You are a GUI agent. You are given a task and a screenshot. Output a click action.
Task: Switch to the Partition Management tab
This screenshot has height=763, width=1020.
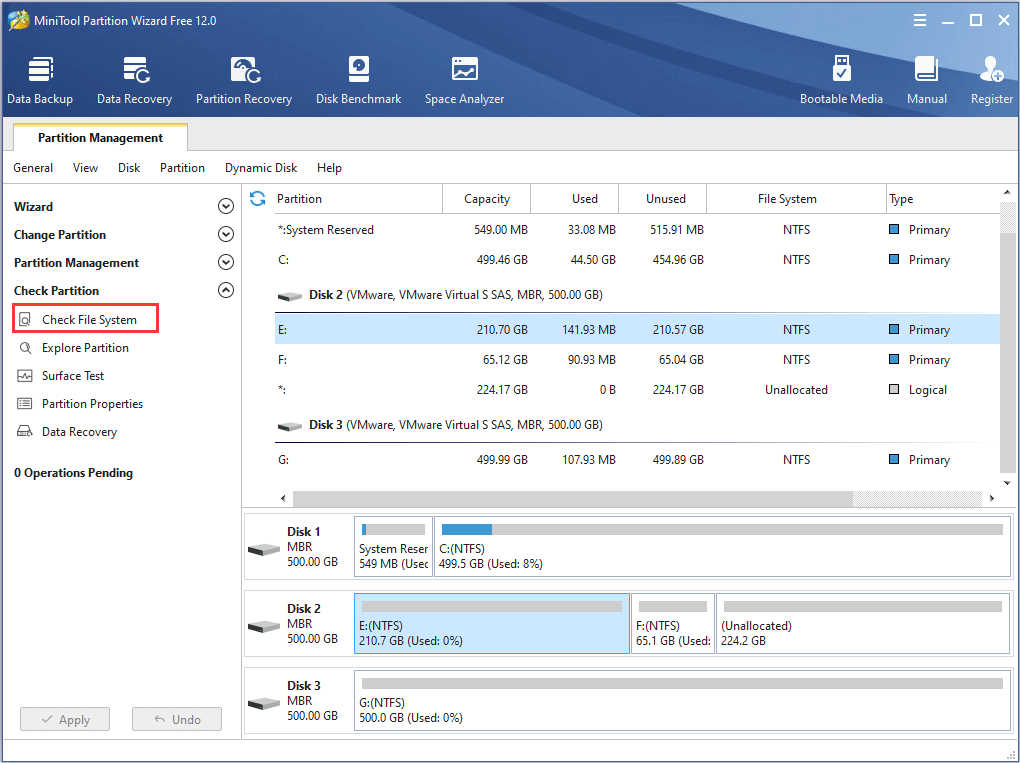99,137
